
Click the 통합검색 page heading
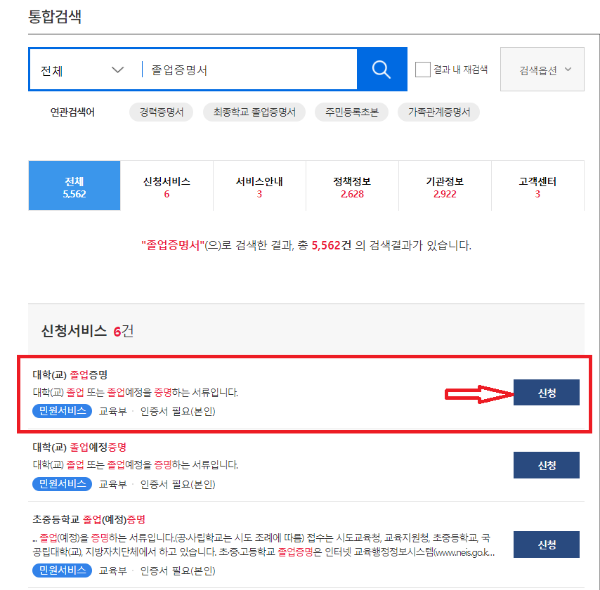click(x=55, y=16)
